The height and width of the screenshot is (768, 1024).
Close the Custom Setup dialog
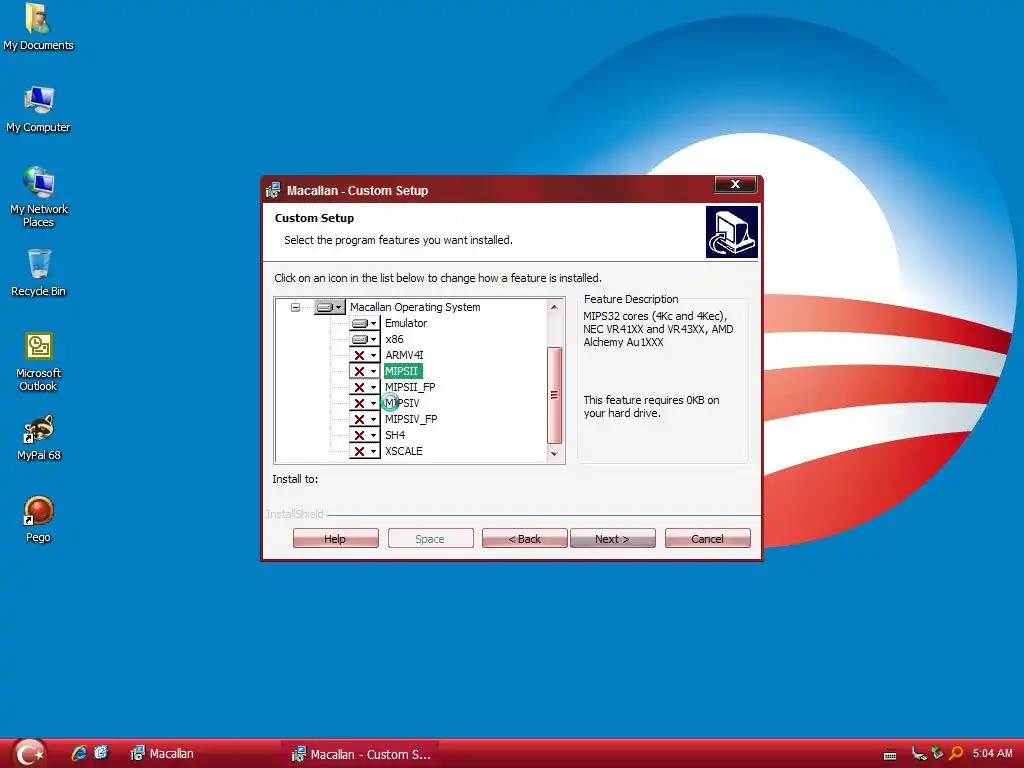click(735, 184)
